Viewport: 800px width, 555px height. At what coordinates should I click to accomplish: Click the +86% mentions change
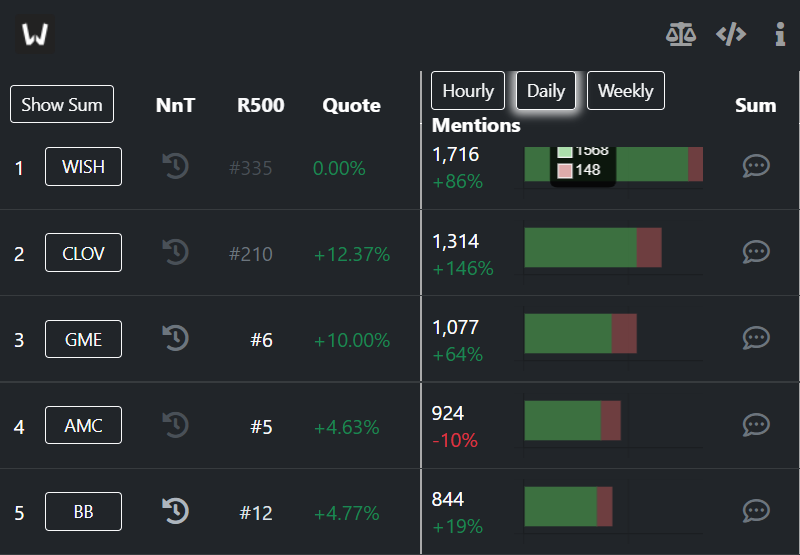tap(457, 182)
